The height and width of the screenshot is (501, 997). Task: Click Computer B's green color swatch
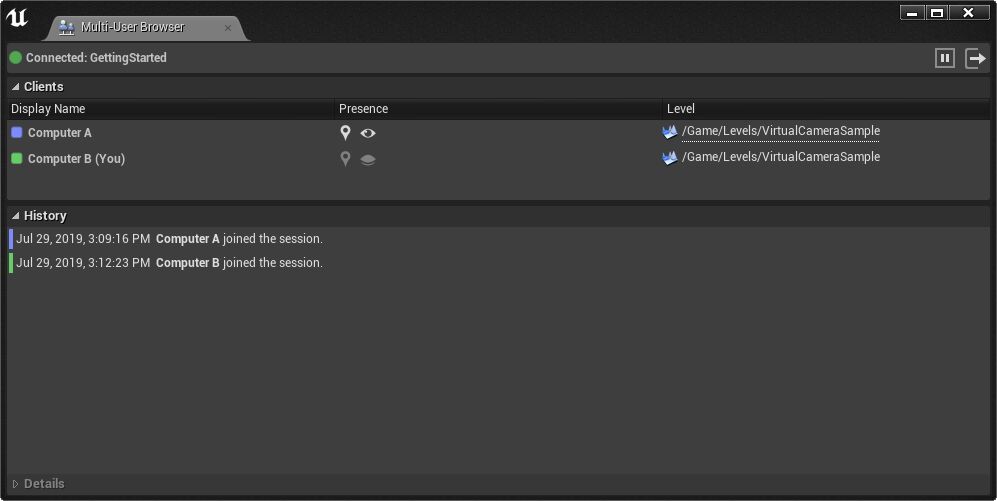[17, 159]
